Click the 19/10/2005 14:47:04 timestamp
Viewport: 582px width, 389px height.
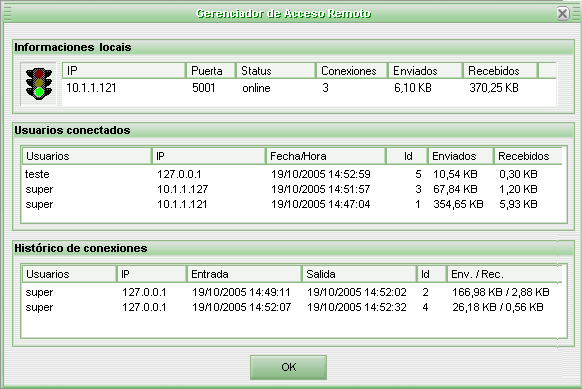click(x=321, y=204)
